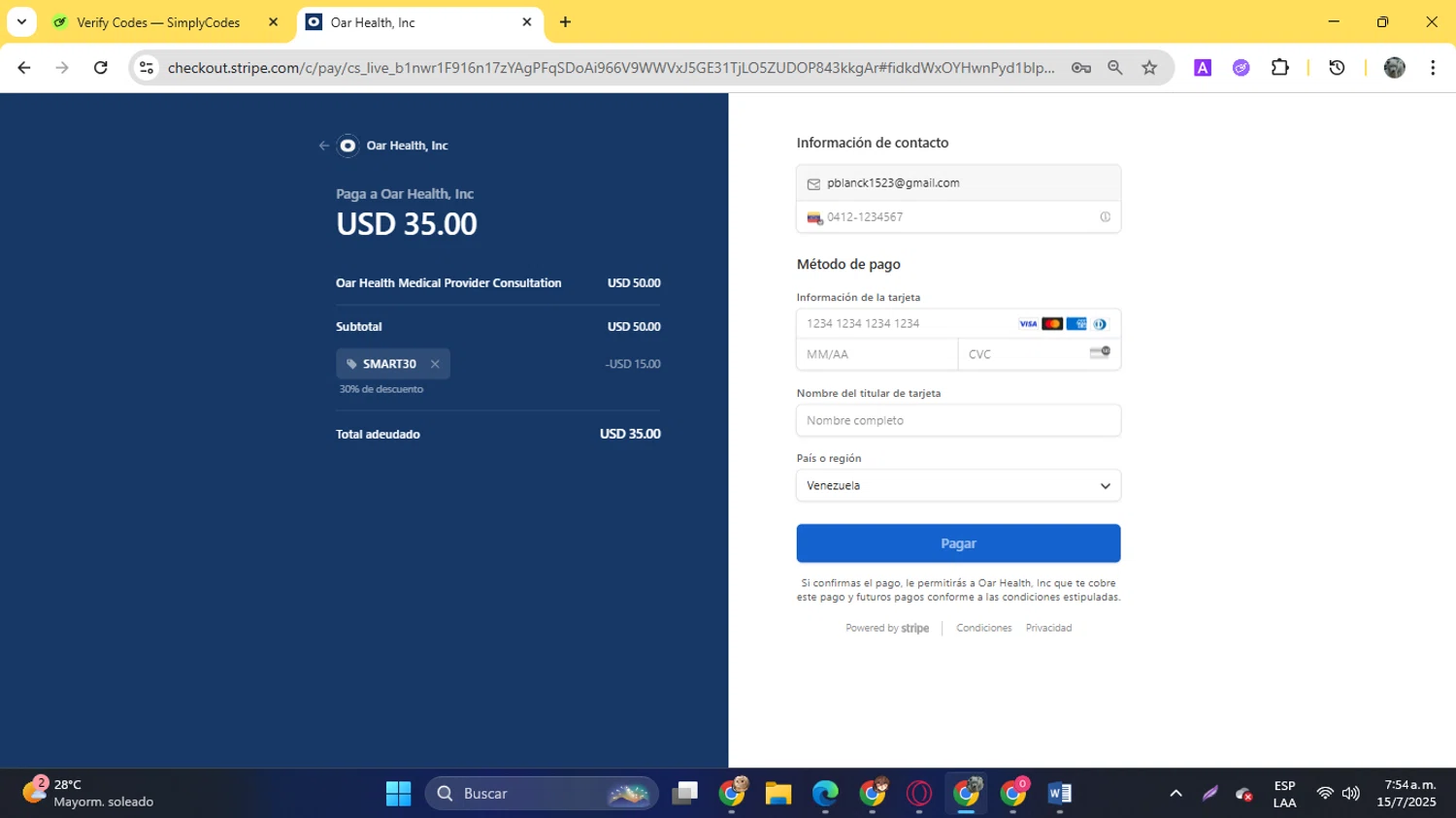Screen dimensions: 1456x818
Task: Open the Windows Start menu
Action: click(x=398, y=794)
